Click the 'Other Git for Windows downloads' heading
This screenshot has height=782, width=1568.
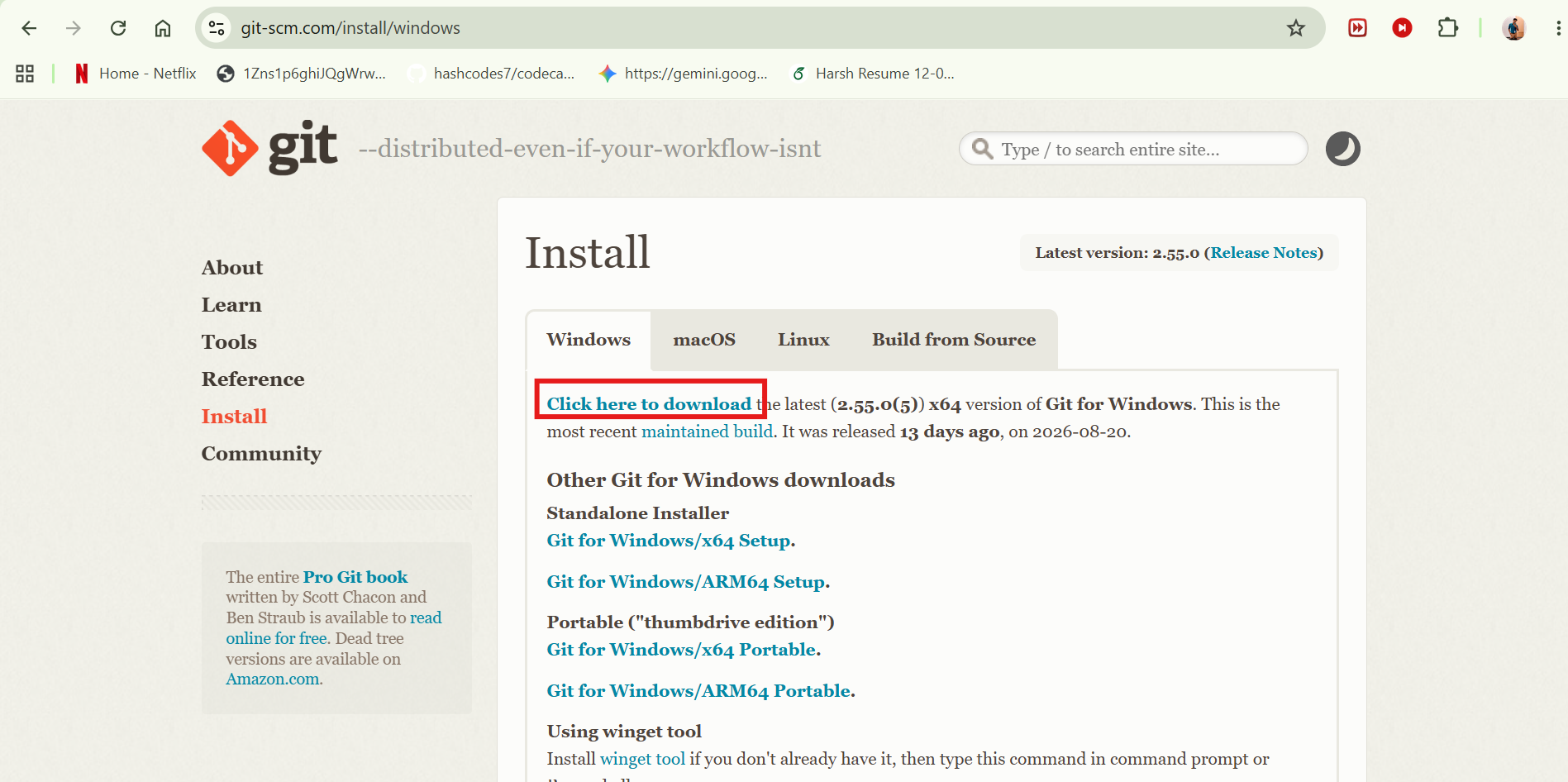(721, 480)
